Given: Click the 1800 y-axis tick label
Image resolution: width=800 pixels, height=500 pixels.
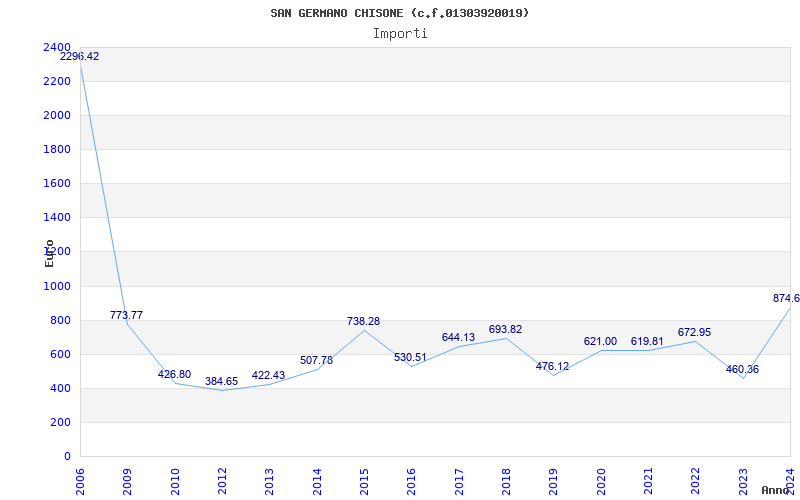Looking at the screenshot, I should pos(57,149).
